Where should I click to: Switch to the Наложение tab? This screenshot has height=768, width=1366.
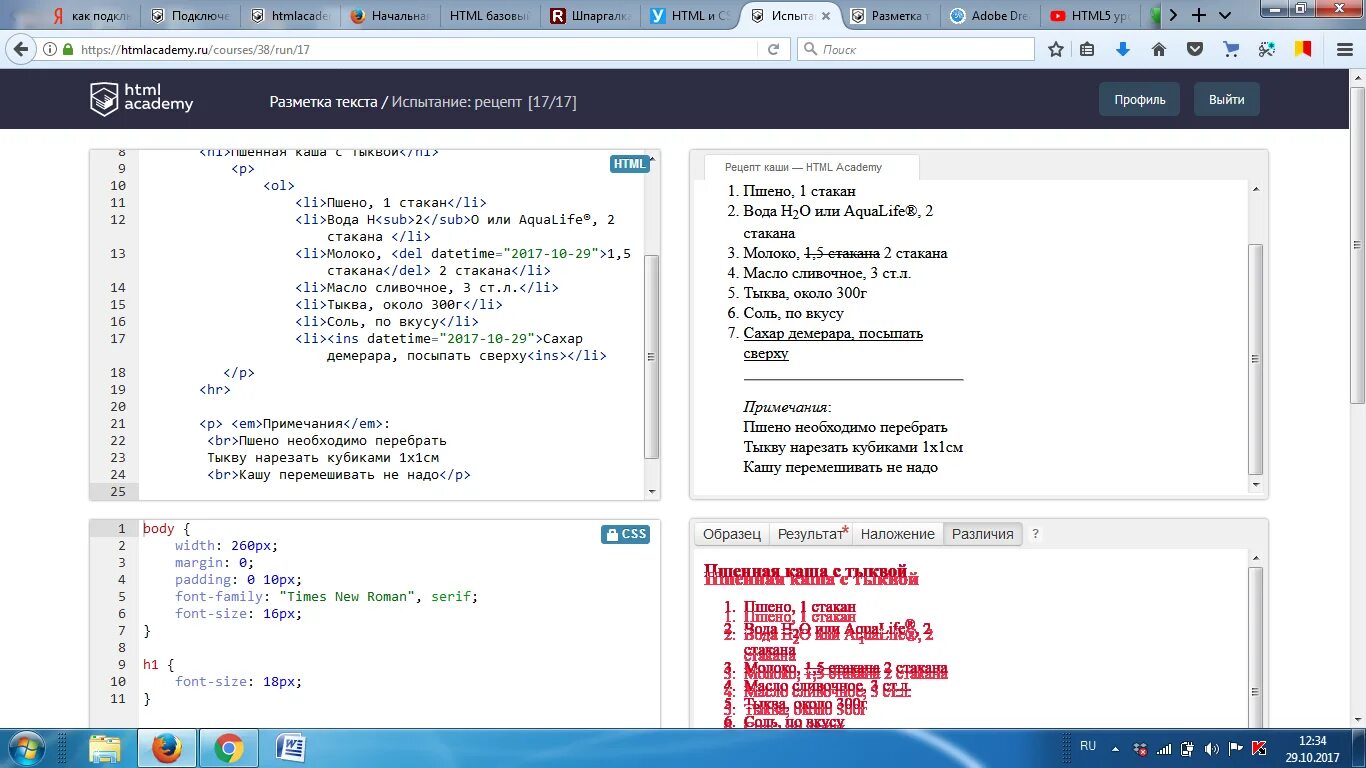coord(897,534)
